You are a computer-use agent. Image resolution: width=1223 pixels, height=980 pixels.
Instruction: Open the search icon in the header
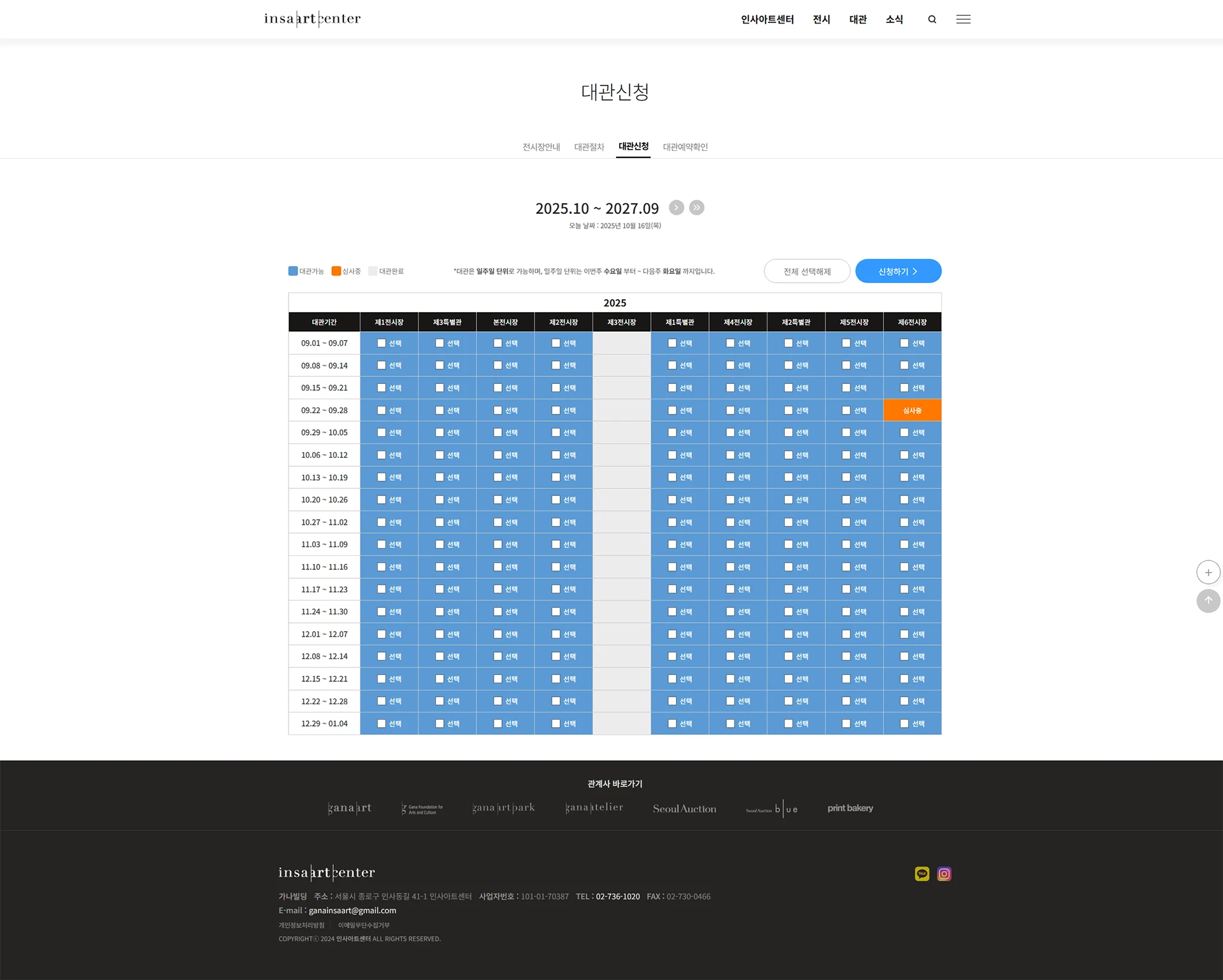[x=932, y=19]
